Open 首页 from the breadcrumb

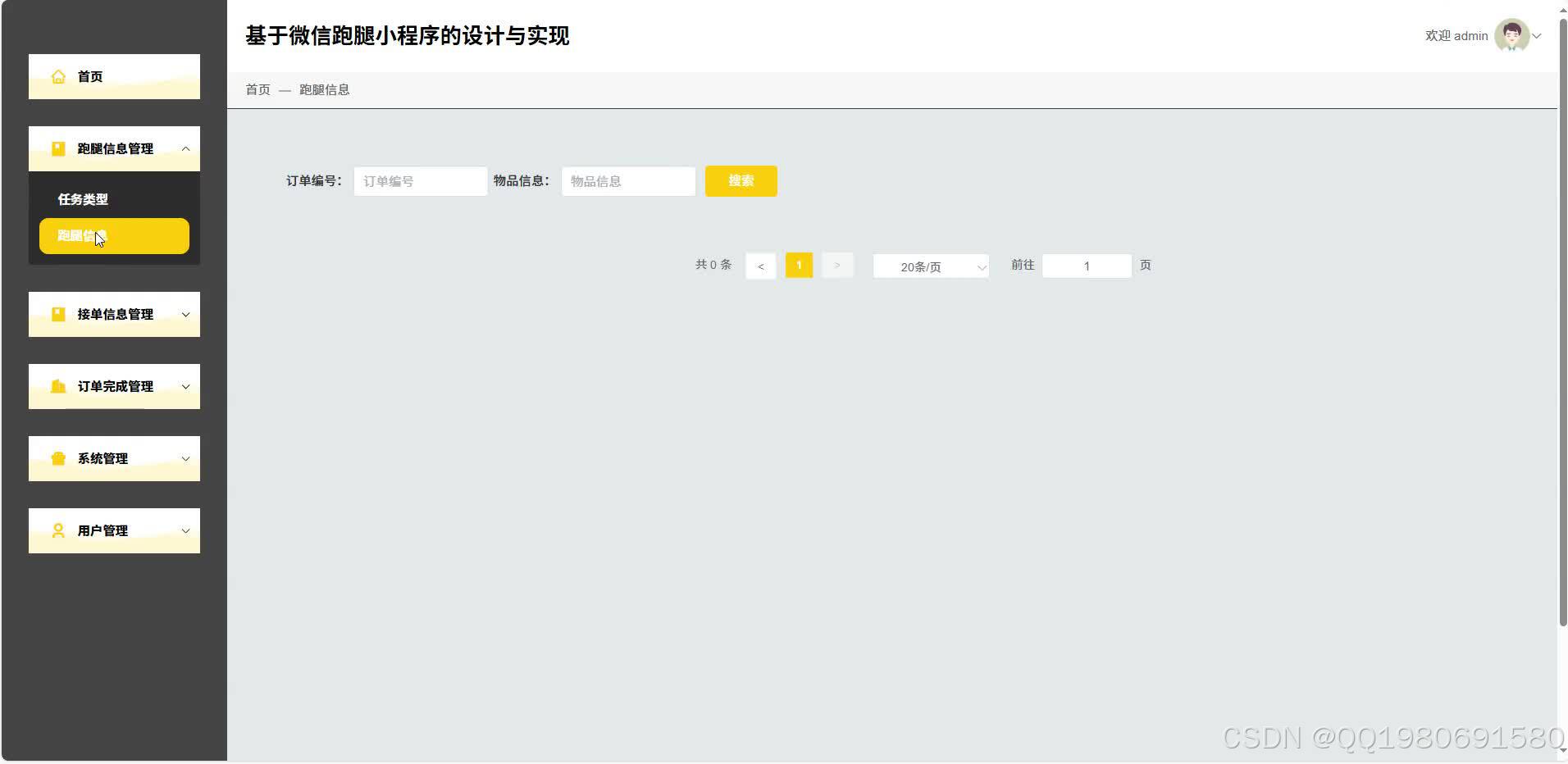[x=257, y=89]
